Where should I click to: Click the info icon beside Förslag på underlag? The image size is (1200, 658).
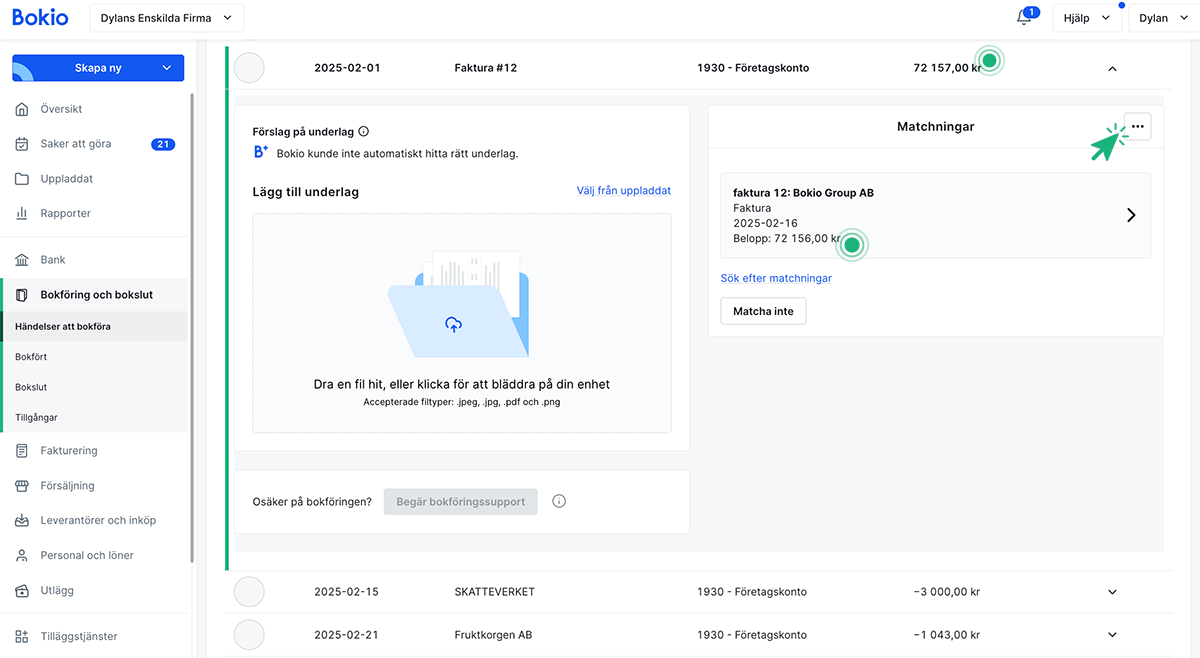(364, 131)
